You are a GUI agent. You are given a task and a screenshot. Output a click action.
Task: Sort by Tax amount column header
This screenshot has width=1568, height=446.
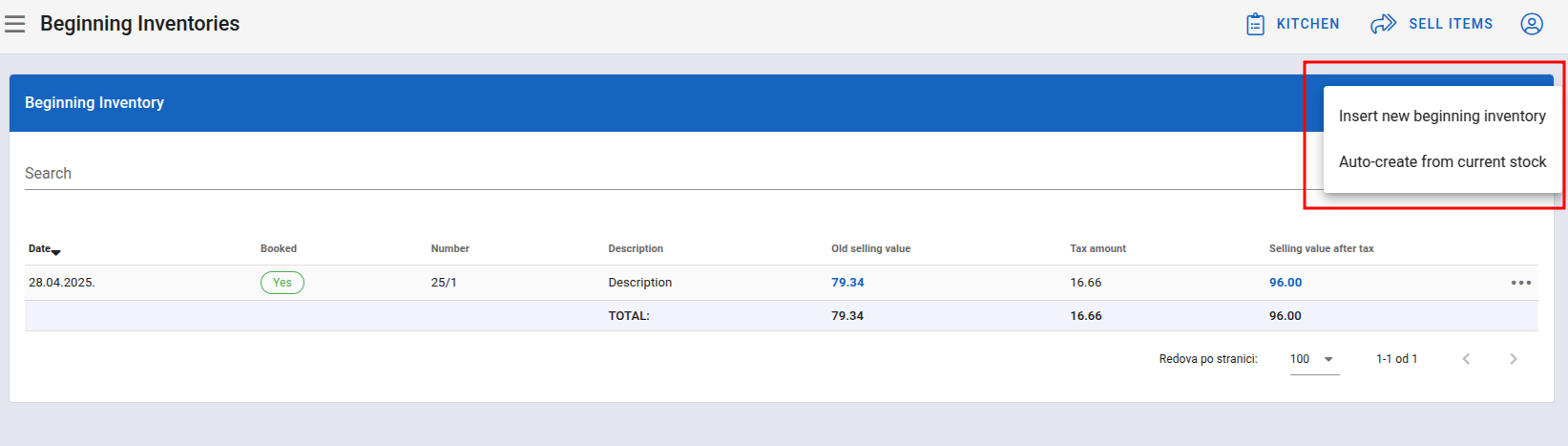1098,248
